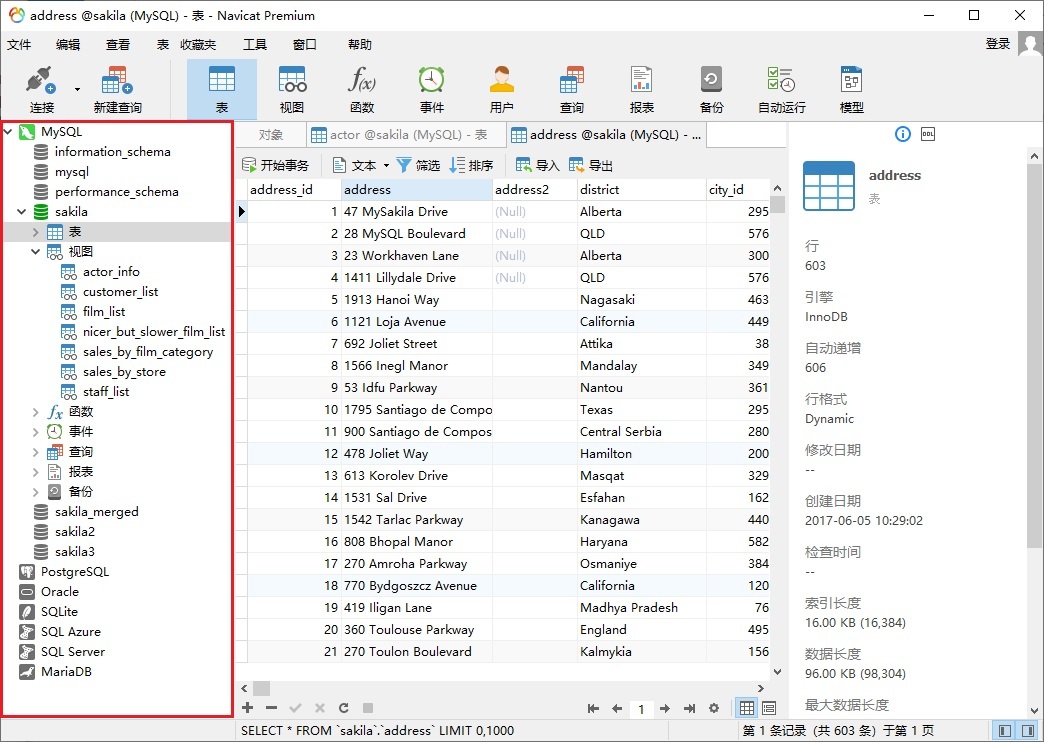
Task: Click the horizontal scrollbar thumb of data grid
Action: point(262,688)
